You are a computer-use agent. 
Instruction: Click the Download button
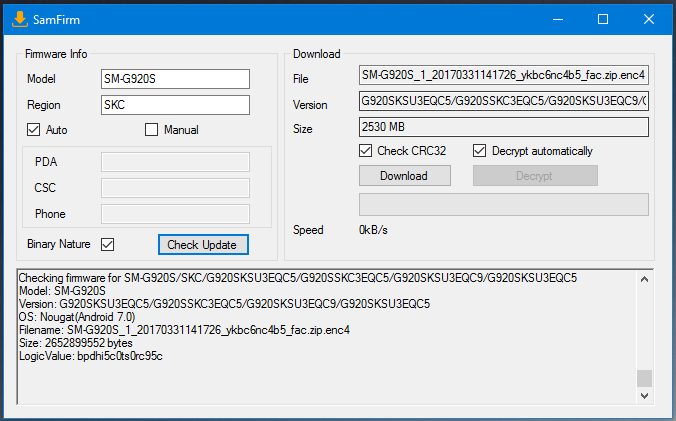click(404, 176)
